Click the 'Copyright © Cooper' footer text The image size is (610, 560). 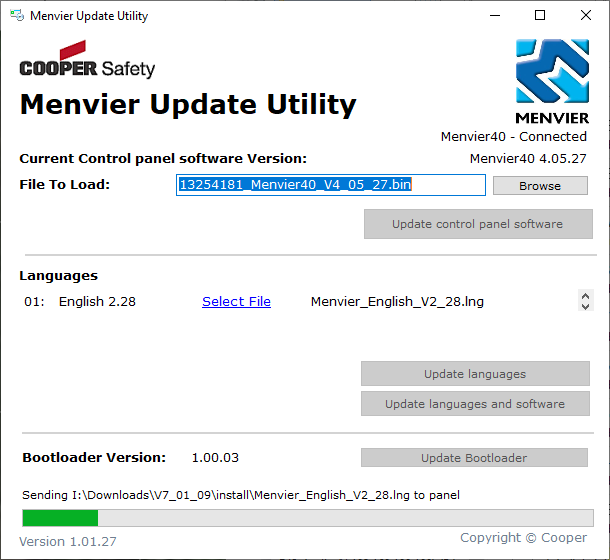tap(523, 537)
